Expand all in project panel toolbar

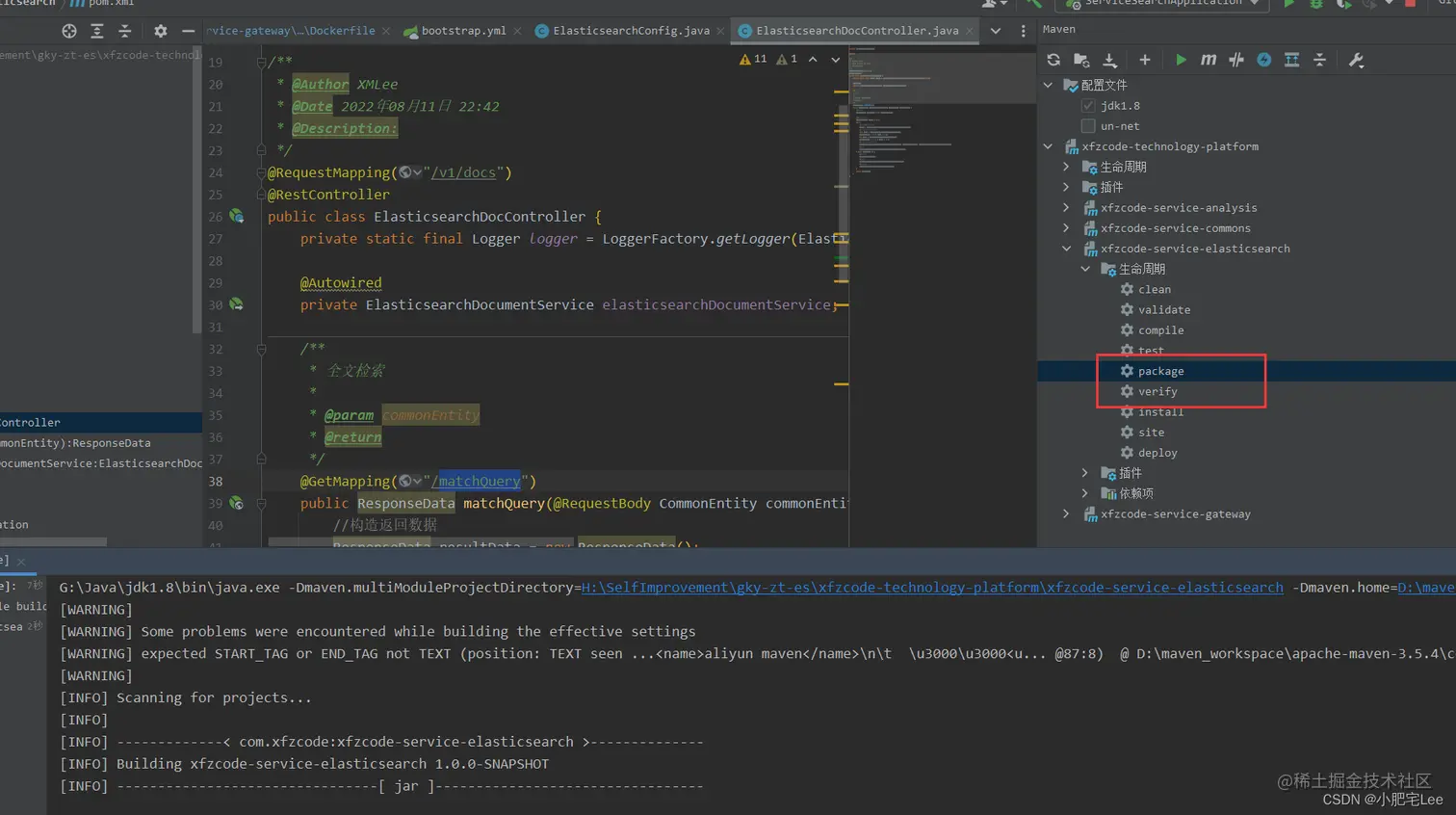click(97, 31)
